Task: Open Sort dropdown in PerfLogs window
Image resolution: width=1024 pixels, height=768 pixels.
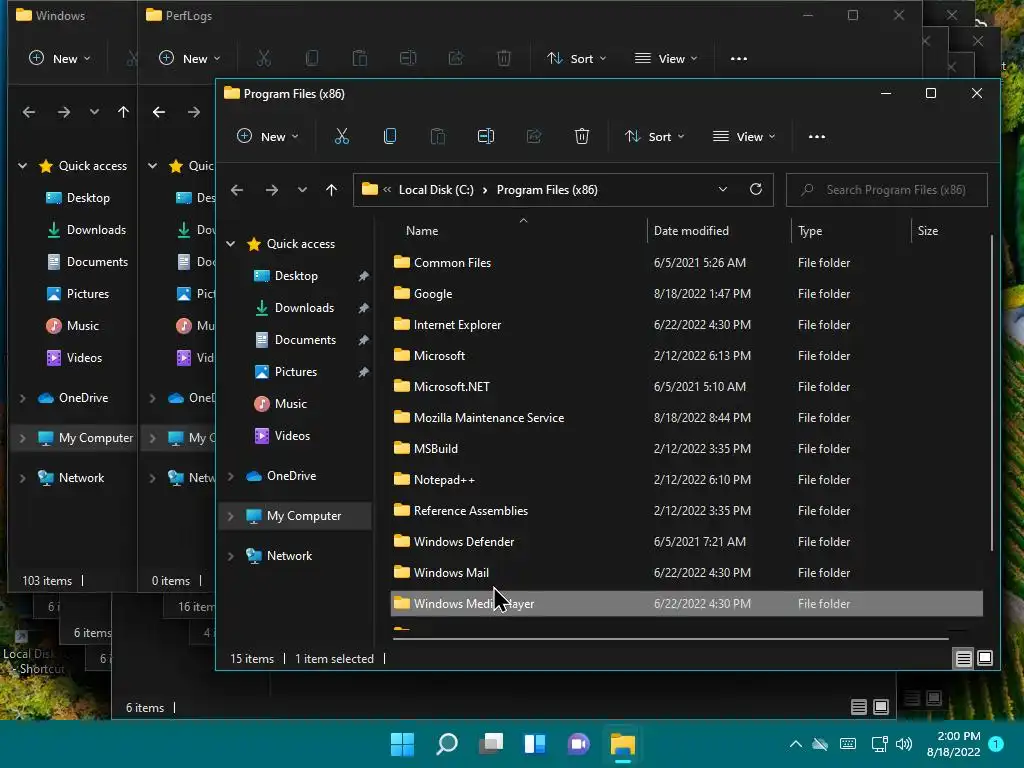Action: pyautogui.click(x=577, y=59)
